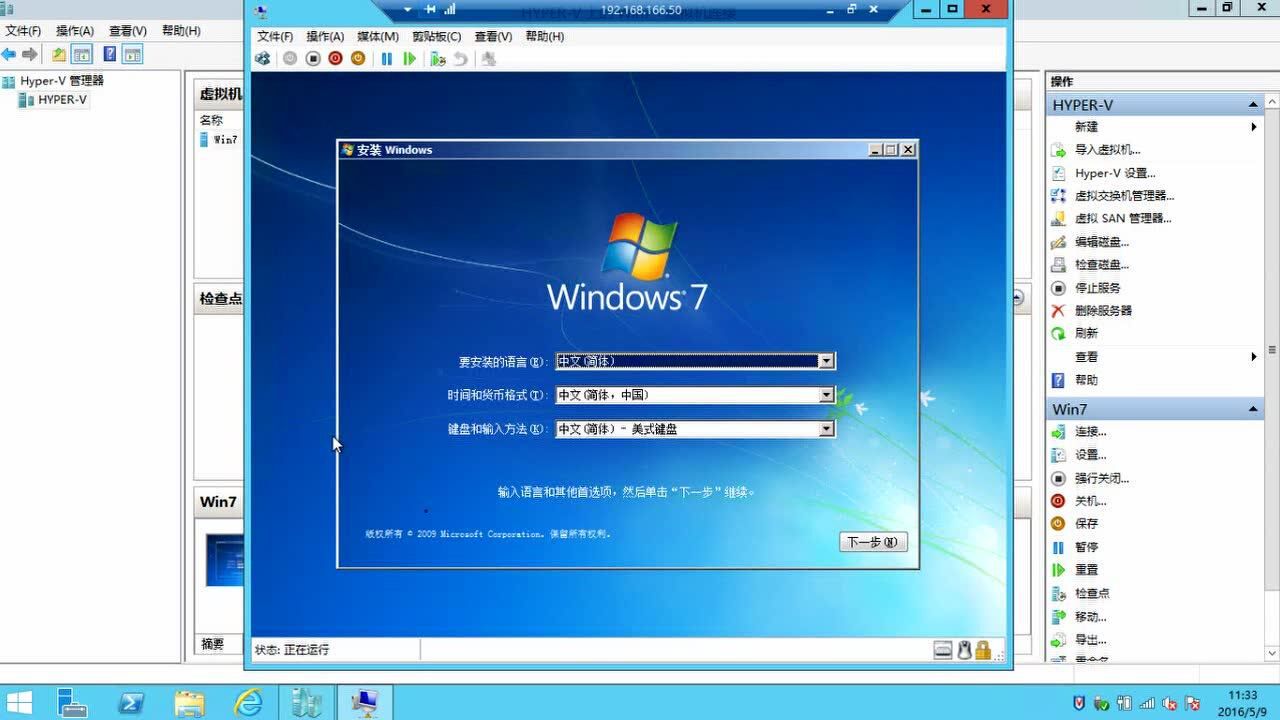The height and width of the screenshot is (720, 1280).
Task: Click 保存 under Win7 actions
Action: (1086, 524)
